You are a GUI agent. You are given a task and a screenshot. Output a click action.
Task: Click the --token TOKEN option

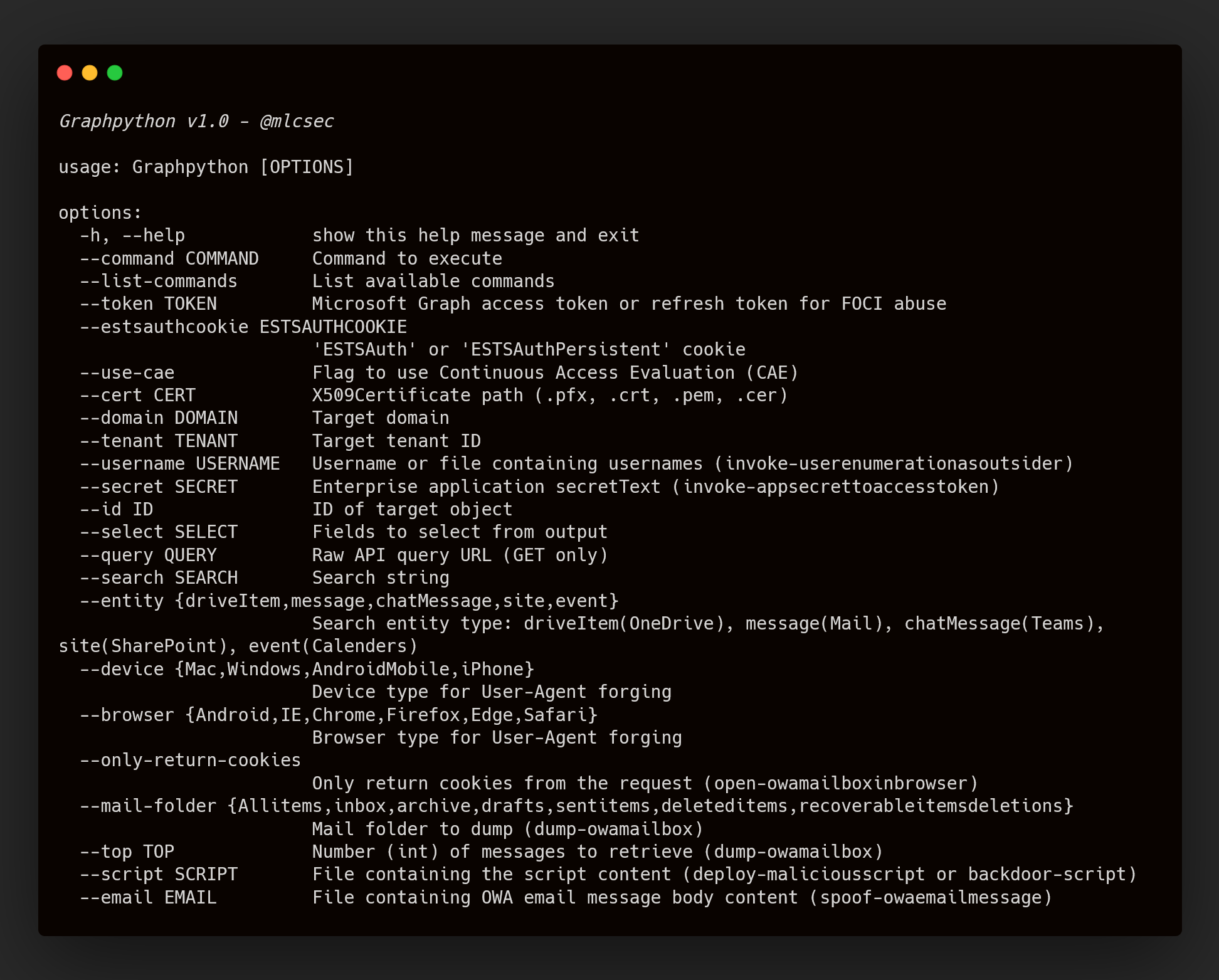[x=148, y=303]
